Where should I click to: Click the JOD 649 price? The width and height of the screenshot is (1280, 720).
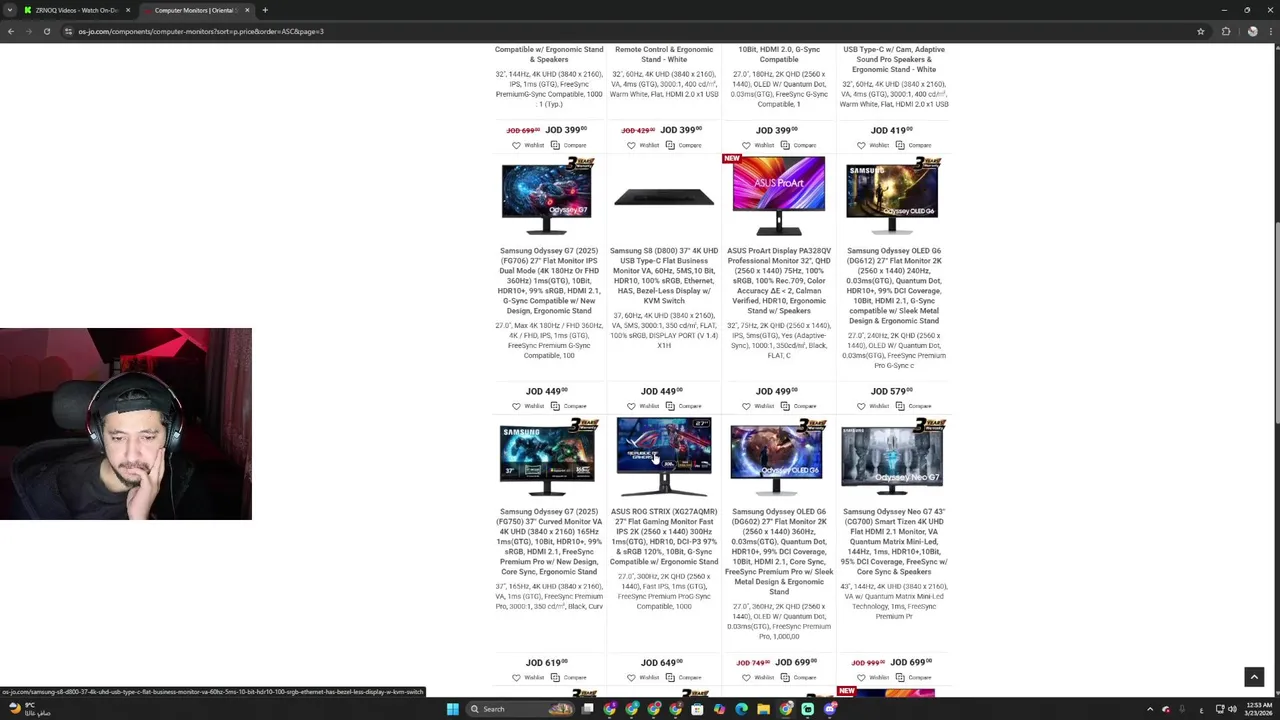click(x=662, y=663)
